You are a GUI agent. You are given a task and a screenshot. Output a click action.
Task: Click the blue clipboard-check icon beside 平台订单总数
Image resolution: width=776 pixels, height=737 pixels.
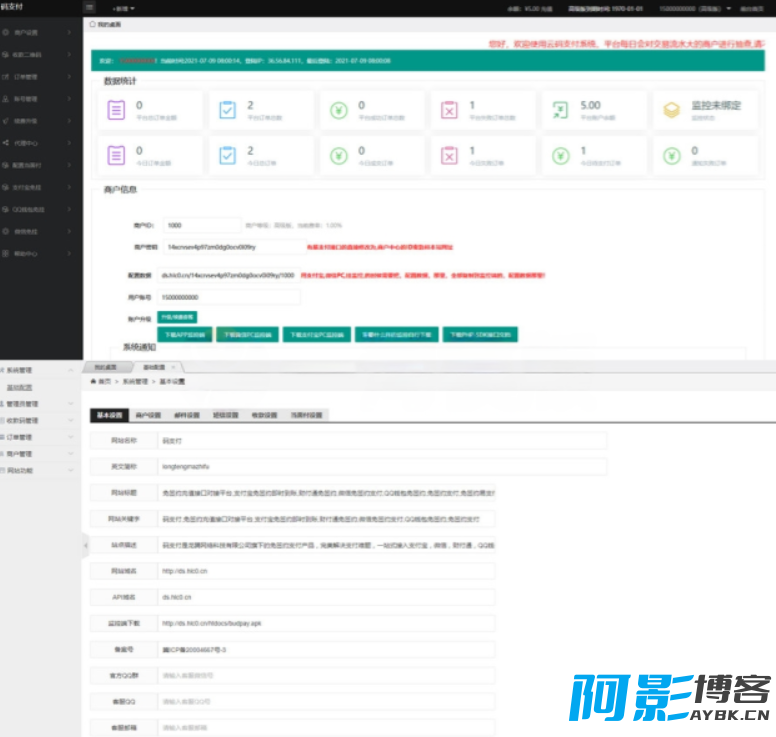pos(228,110)
